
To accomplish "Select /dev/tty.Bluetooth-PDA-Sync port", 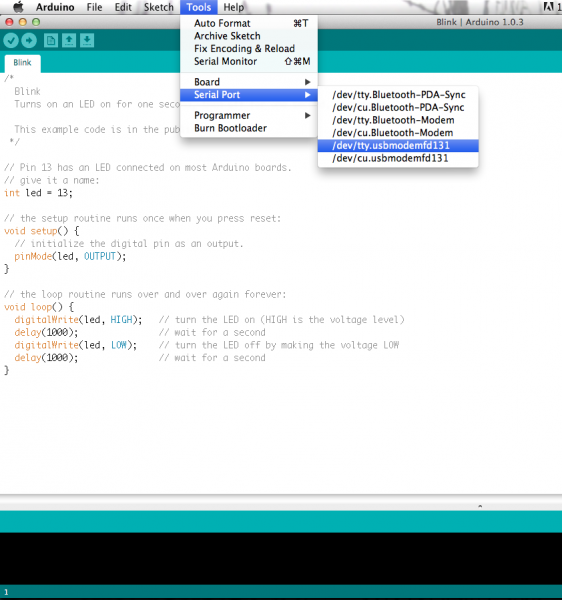I will tap(398, 95).
